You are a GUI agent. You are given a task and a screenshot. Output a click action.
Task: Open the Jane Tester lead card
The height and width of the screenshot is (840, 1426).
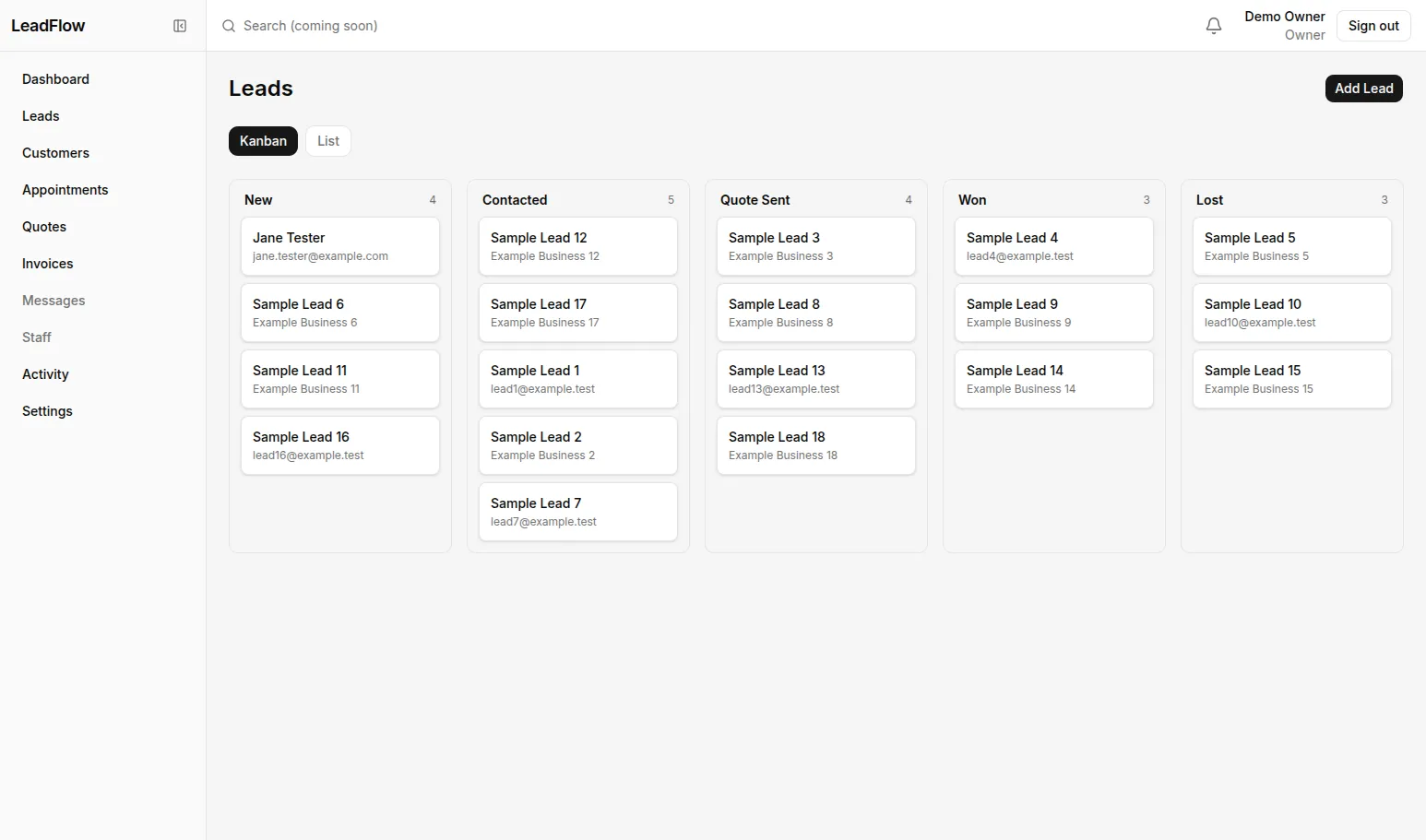click(340, 246)
